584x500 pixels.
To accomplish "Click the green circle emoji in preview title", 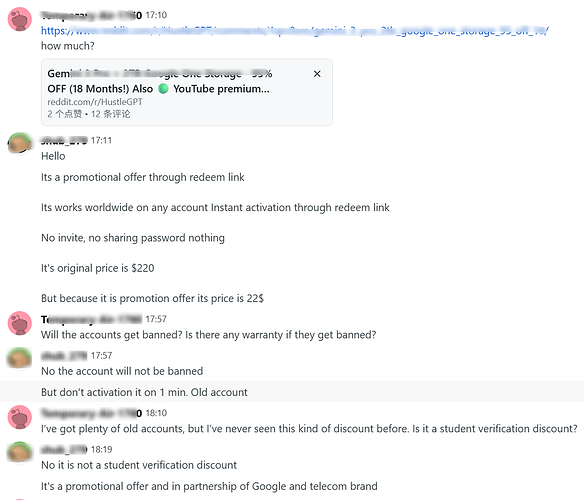I will click(x=163, y=89).
